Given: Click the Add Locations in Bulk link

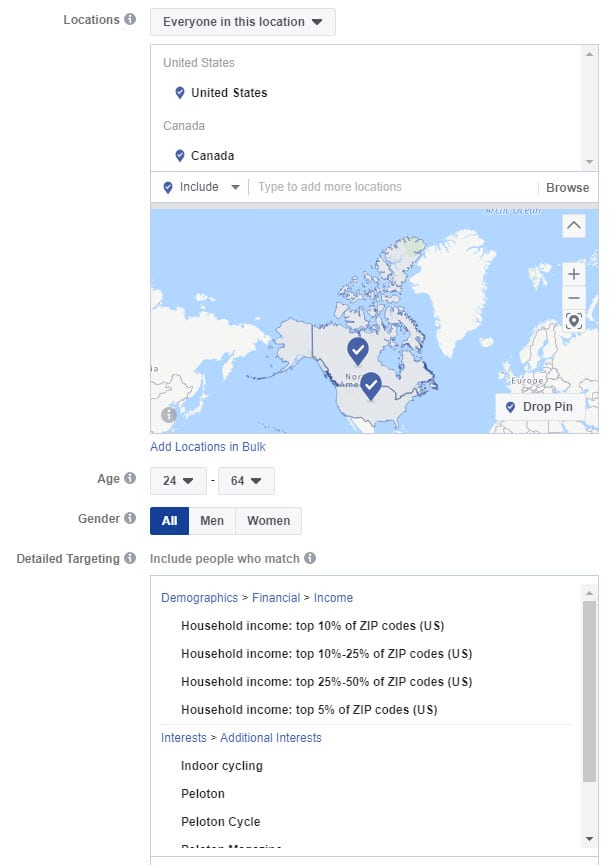Looking at the screenshot, I should pyautogui.click(x=208, y=447).
